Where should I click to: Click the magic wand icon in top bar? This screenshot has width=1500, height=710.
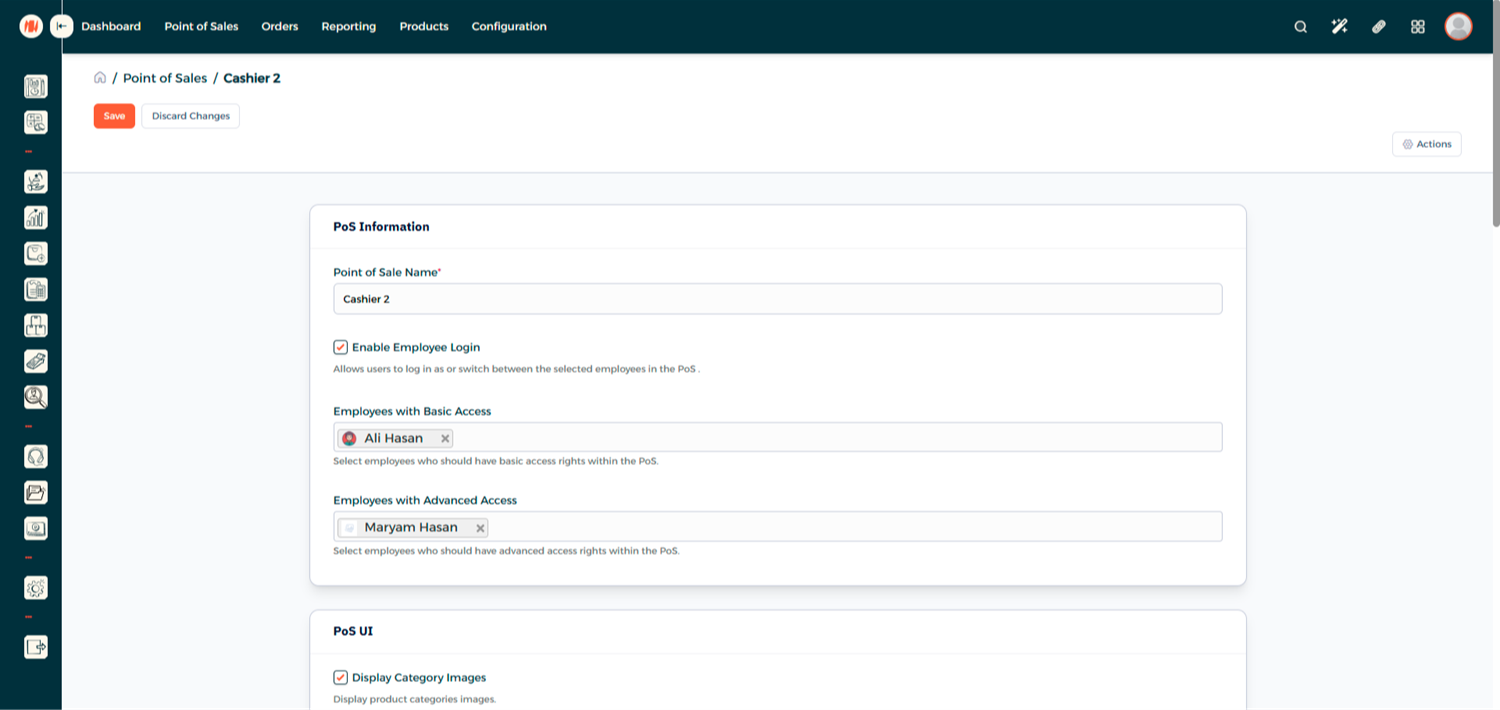click(1339, 27)
